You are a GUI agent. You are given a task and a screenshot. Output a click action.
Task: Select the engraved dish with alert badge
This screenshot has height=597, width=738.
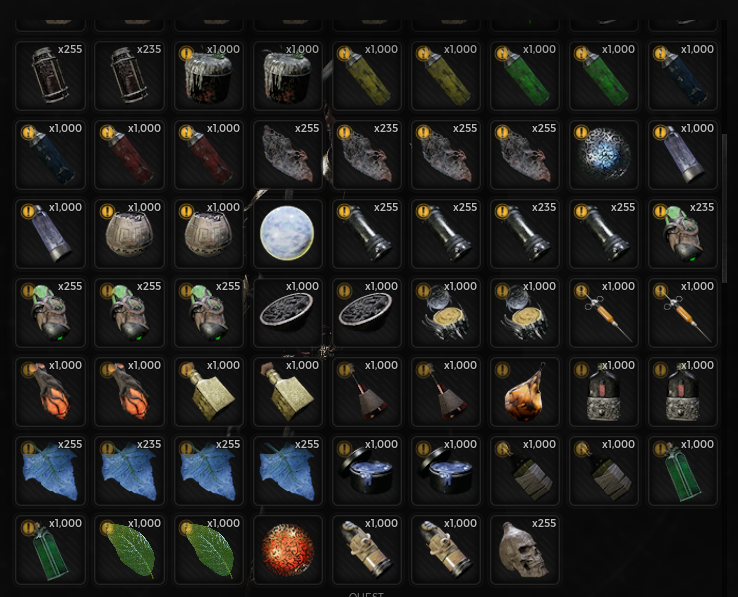point(367,313)
